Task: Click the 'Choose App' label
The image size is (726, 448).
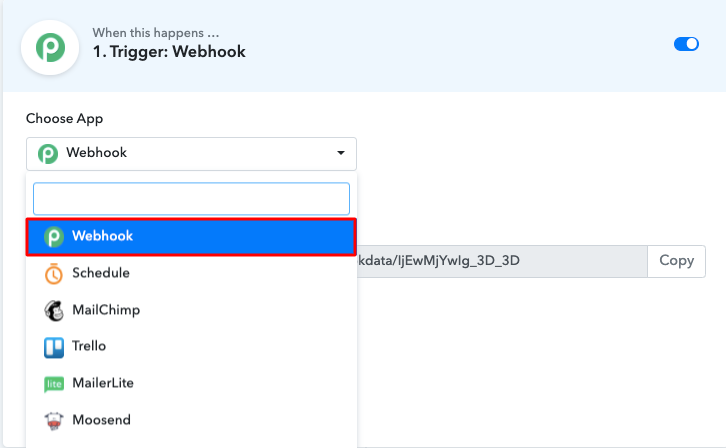Action: coord(64,119)
